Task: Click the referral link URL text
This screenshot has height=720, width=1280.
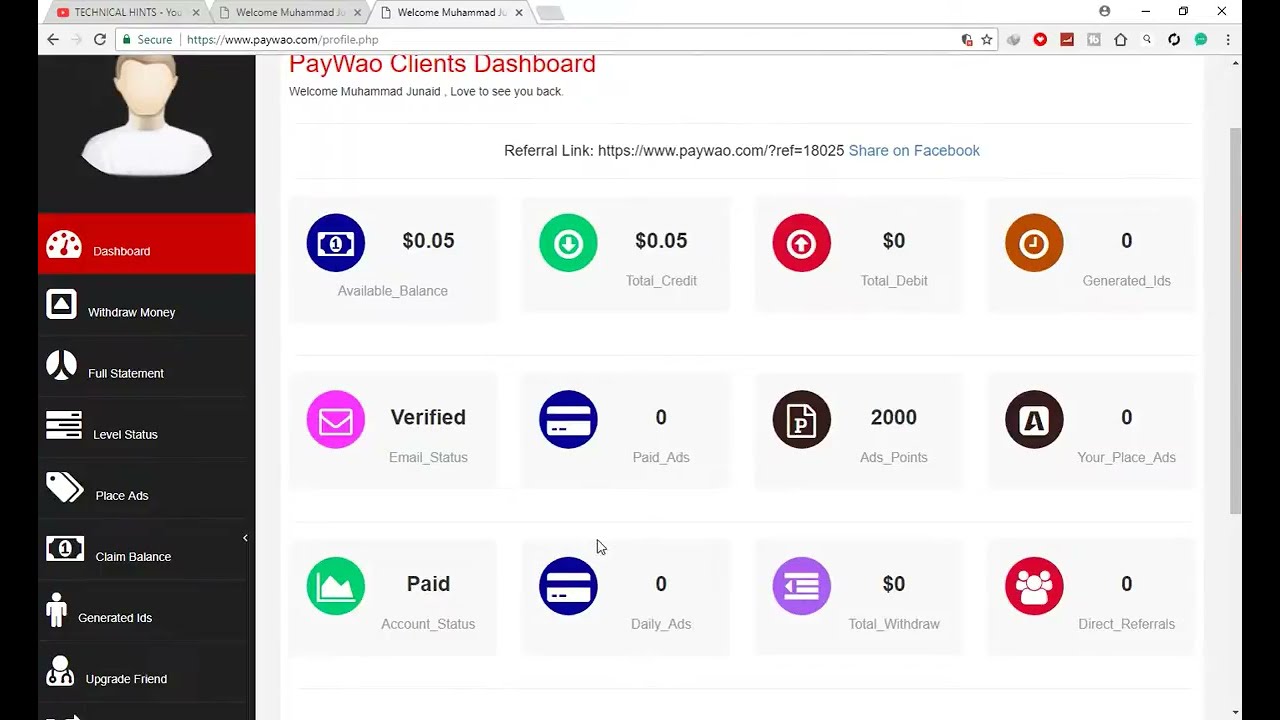Action: (721, 150)
